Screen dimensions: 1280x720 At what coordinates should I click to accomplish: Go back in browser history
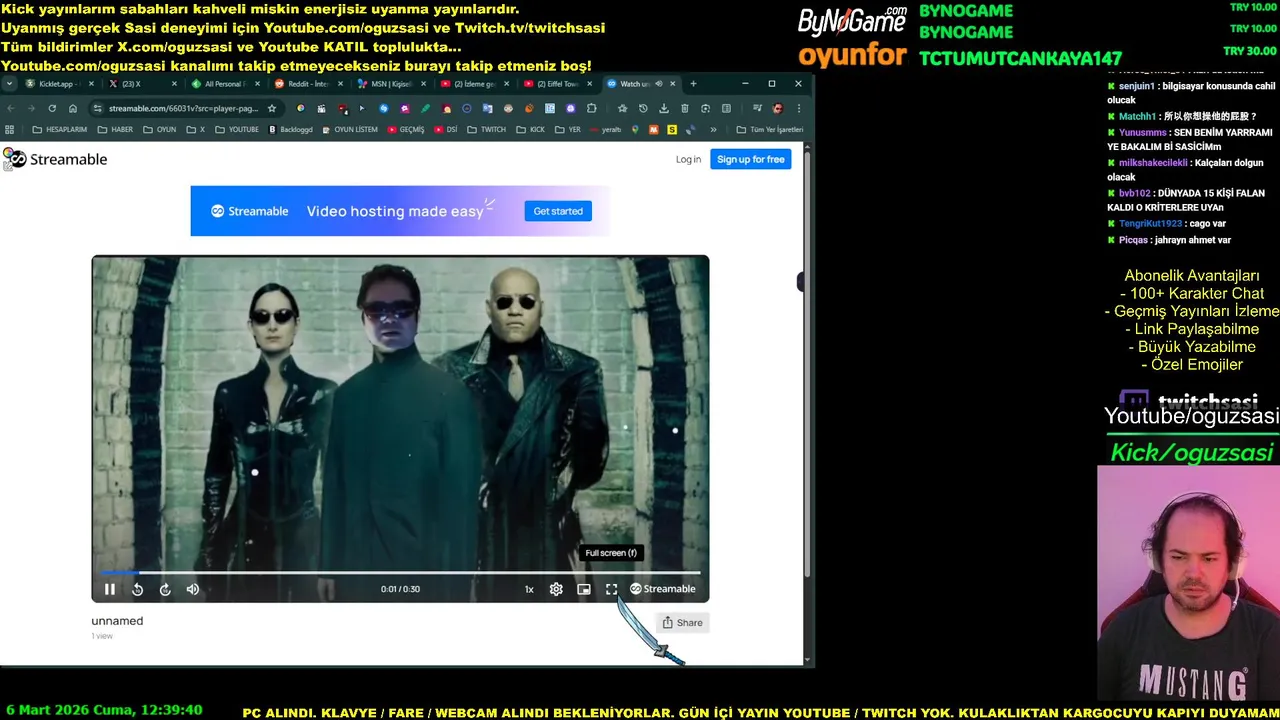(10, 108)
